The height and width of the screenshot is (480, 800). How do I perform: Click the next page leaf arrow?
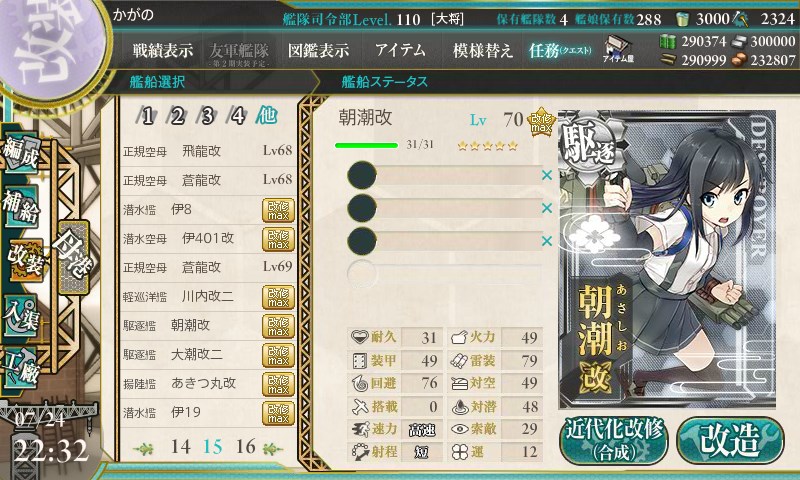[272, 448]
